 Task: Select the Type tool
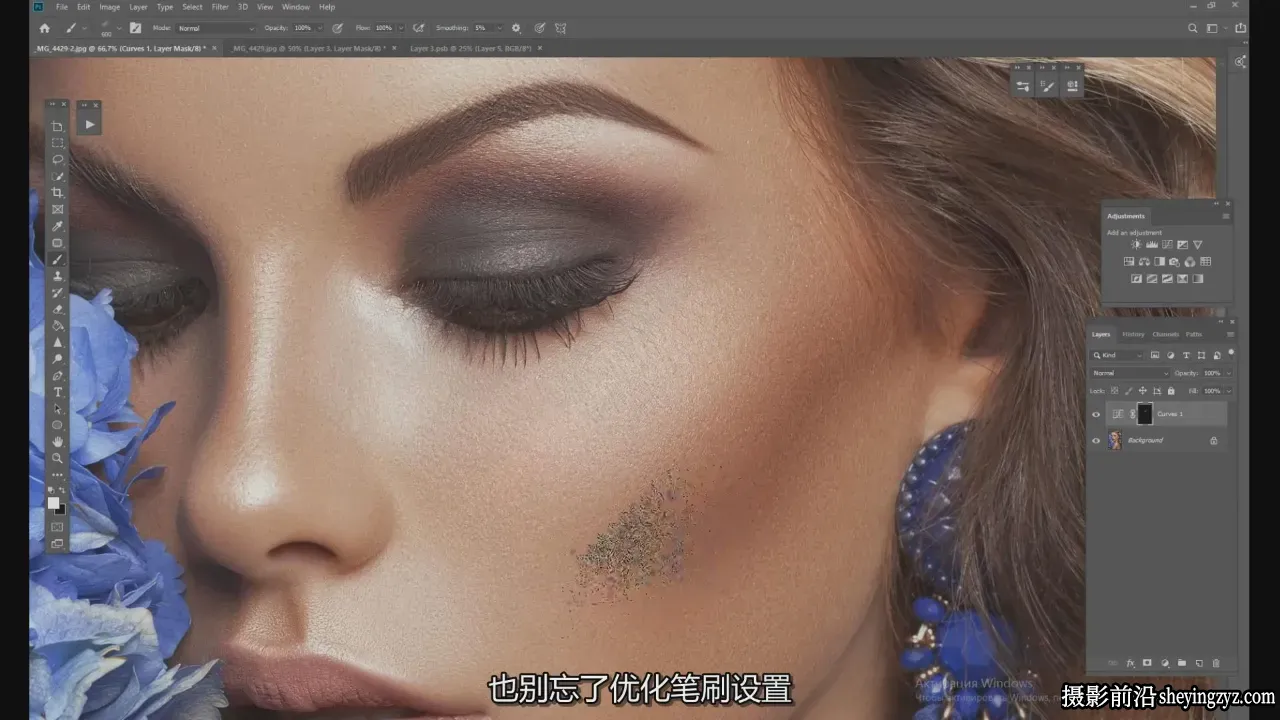tap(58, 392)
